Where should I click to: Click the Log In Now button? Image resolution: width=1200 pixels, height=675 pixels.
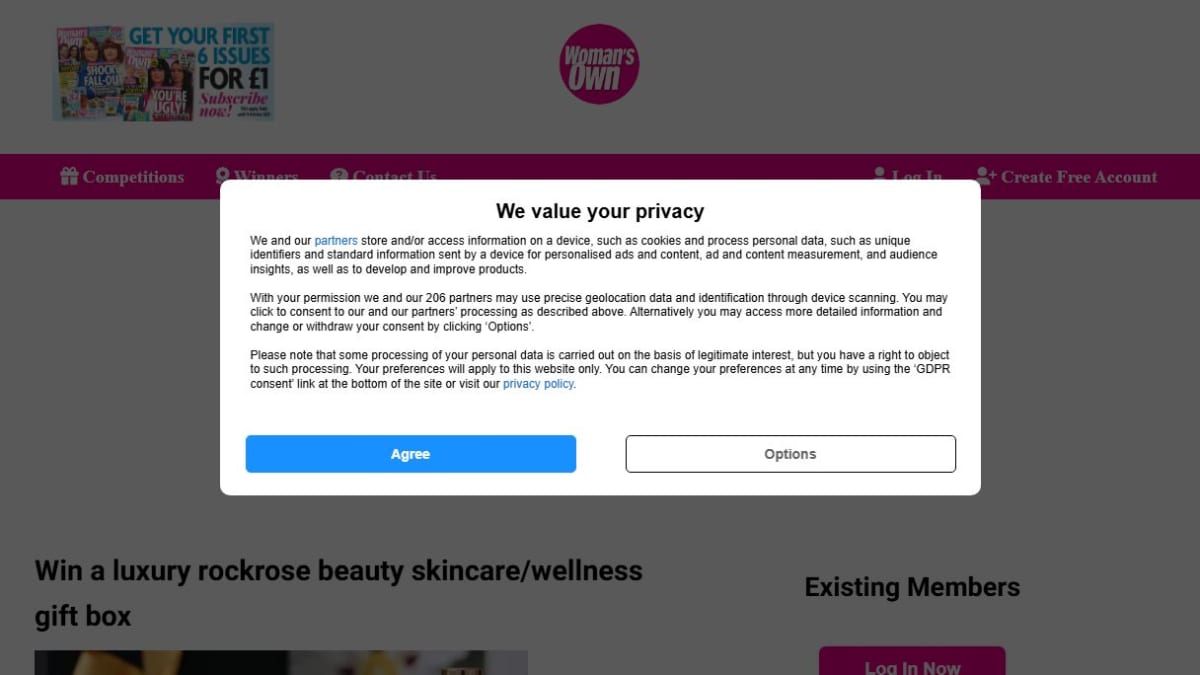(912, 662)
